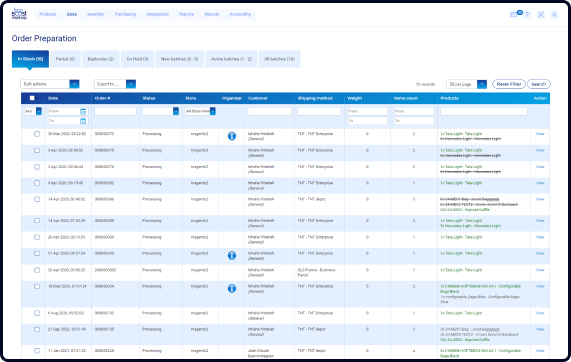The width and height of the screenshot is (571, 362).
Task: Open the calendar for Date To filter
Action: point(83,121)
